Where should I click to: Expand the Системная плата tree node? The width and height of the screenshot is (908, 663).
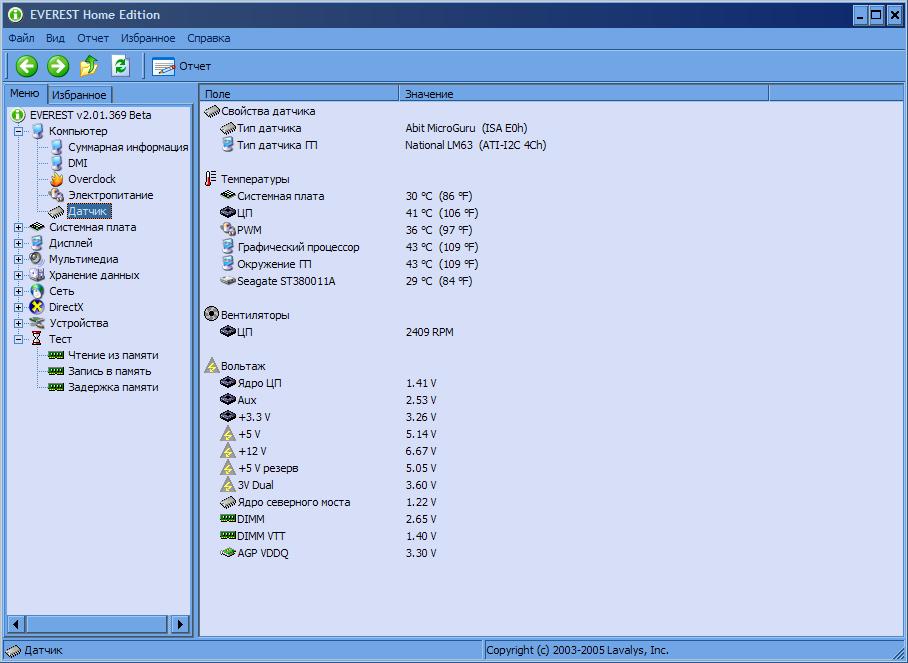pyautogui.click(x=19, y=228)
